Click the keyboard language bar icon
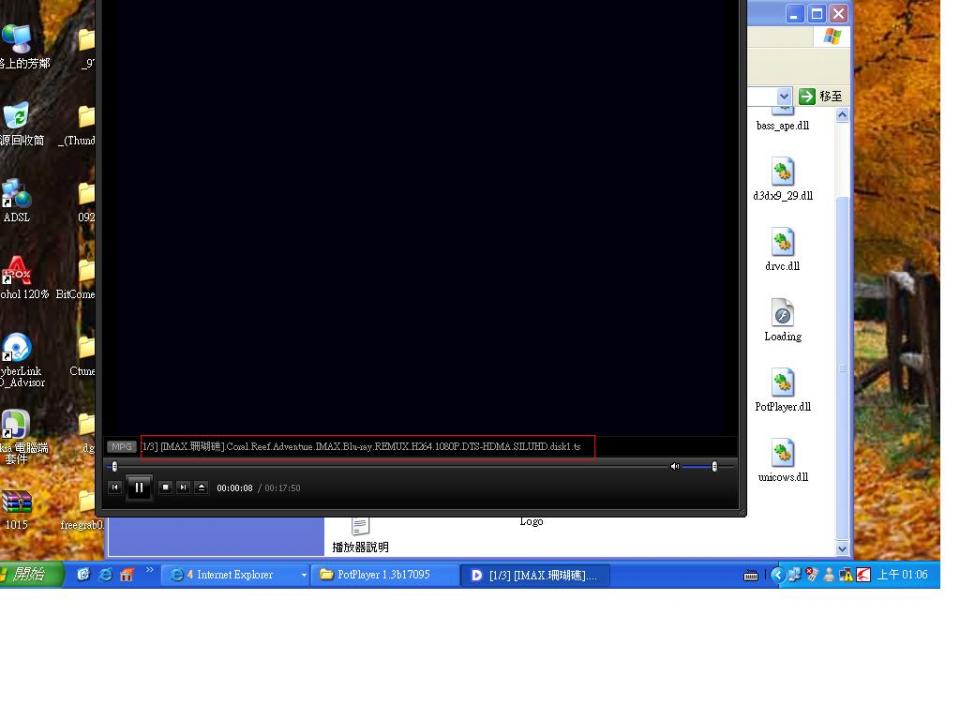The width and height of the screenshot is (960, 720). point(750,576)
